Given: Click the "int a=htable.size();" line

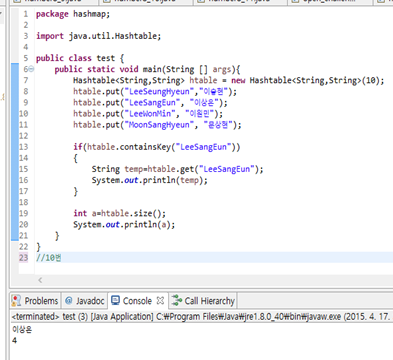Looking at the screenshot, I should tap(119, 213).
